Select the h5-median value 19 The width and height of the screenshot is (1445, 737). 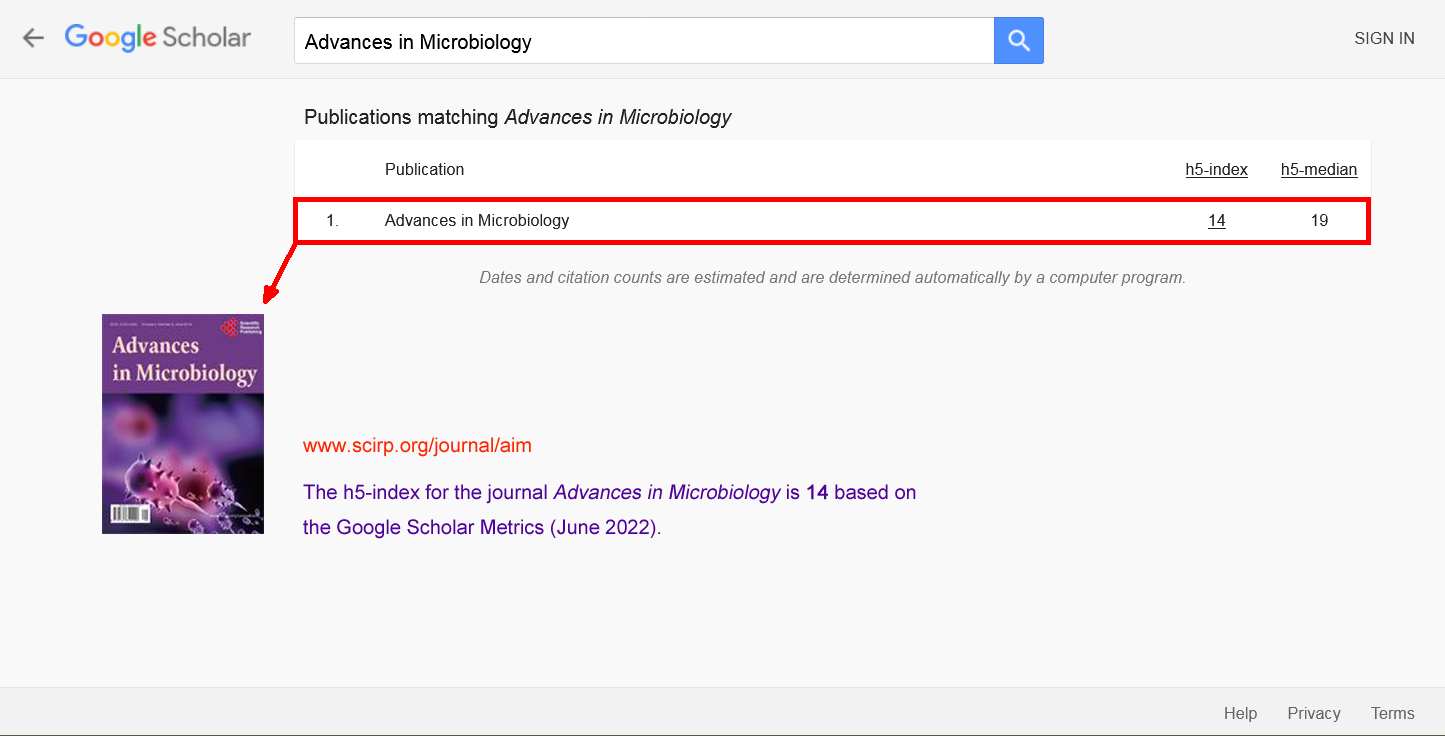tap(1319, 221)
